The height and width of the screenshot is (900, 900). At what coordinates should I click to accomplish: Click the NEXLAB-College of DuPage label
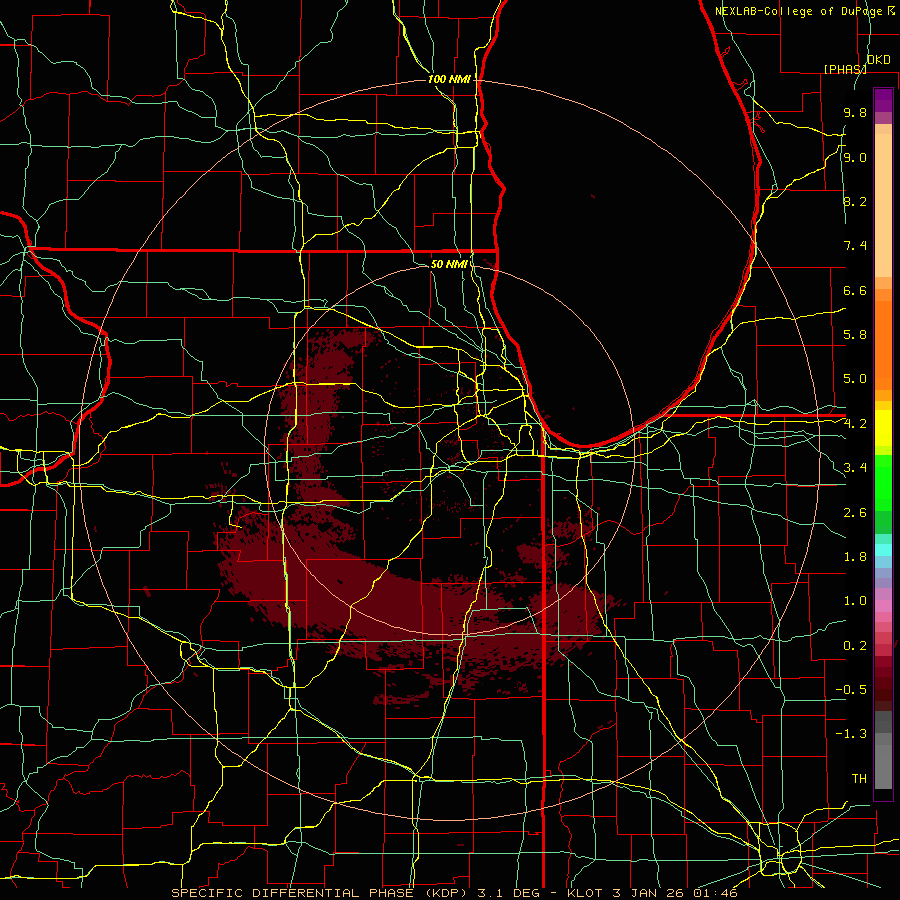tap(798, 11)
